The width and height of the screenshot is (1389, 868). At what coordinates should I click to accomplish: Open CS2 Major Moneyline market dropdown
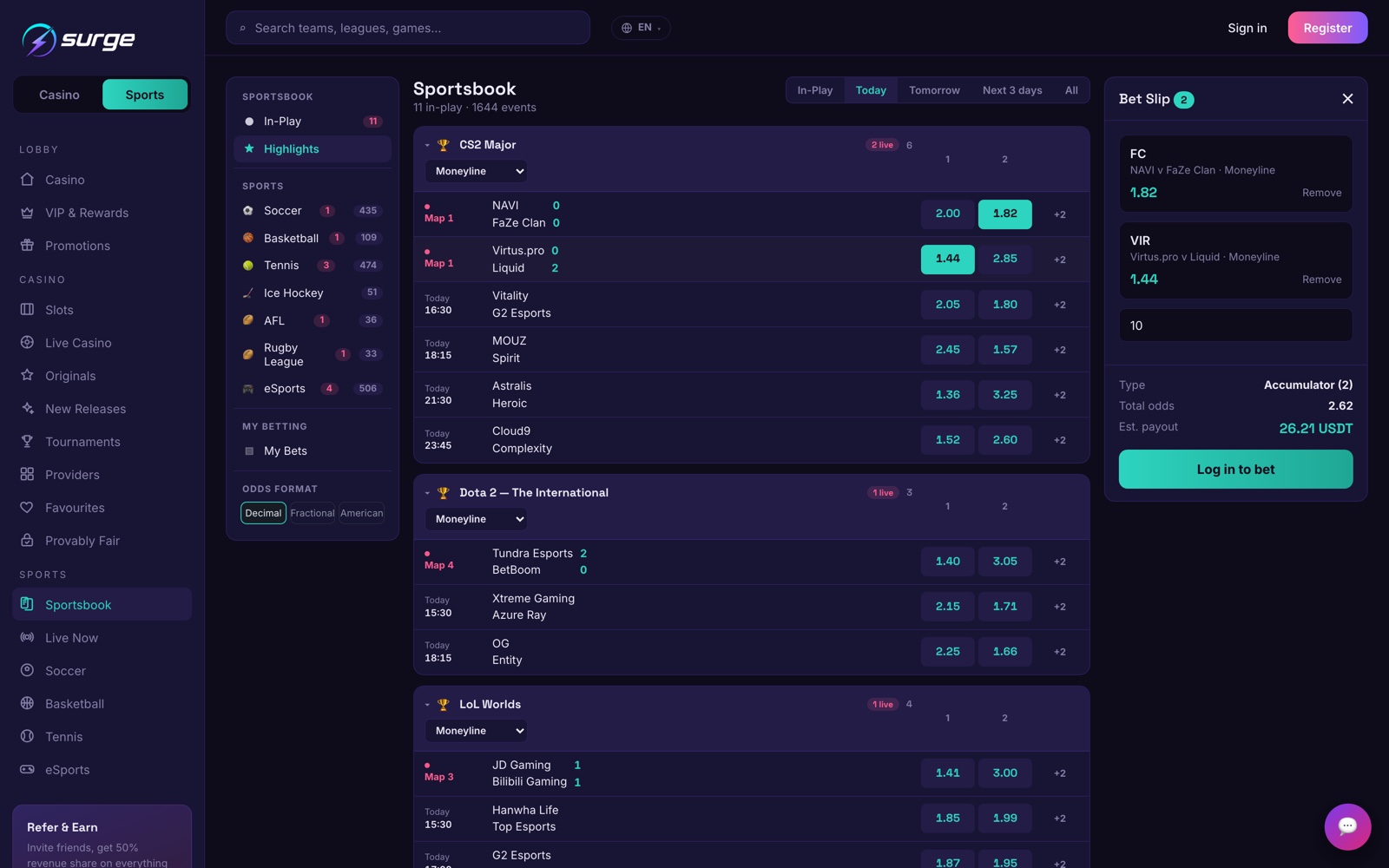click(476, 172)
